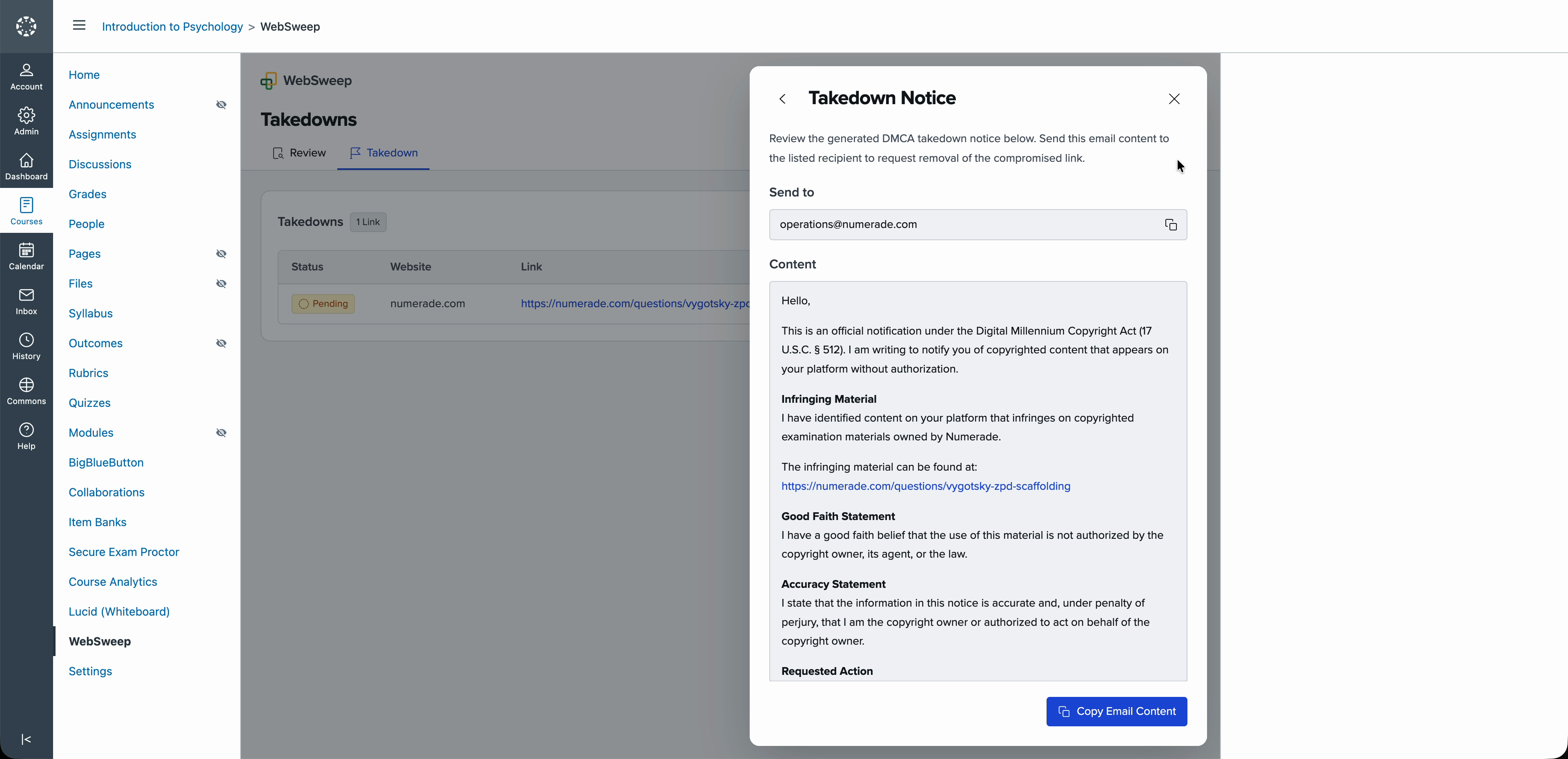Open Settings in course navigation
1568x759 pixels.
click(90, 672)
